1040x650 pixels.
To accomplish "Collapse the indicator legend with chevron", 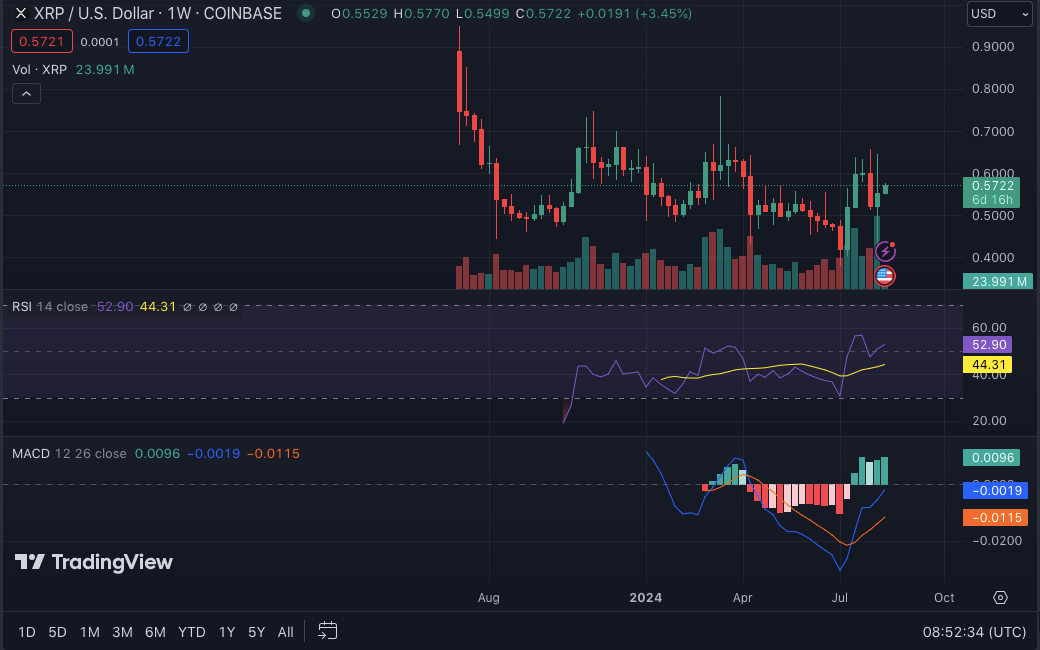I will click(x=26, y=94).
